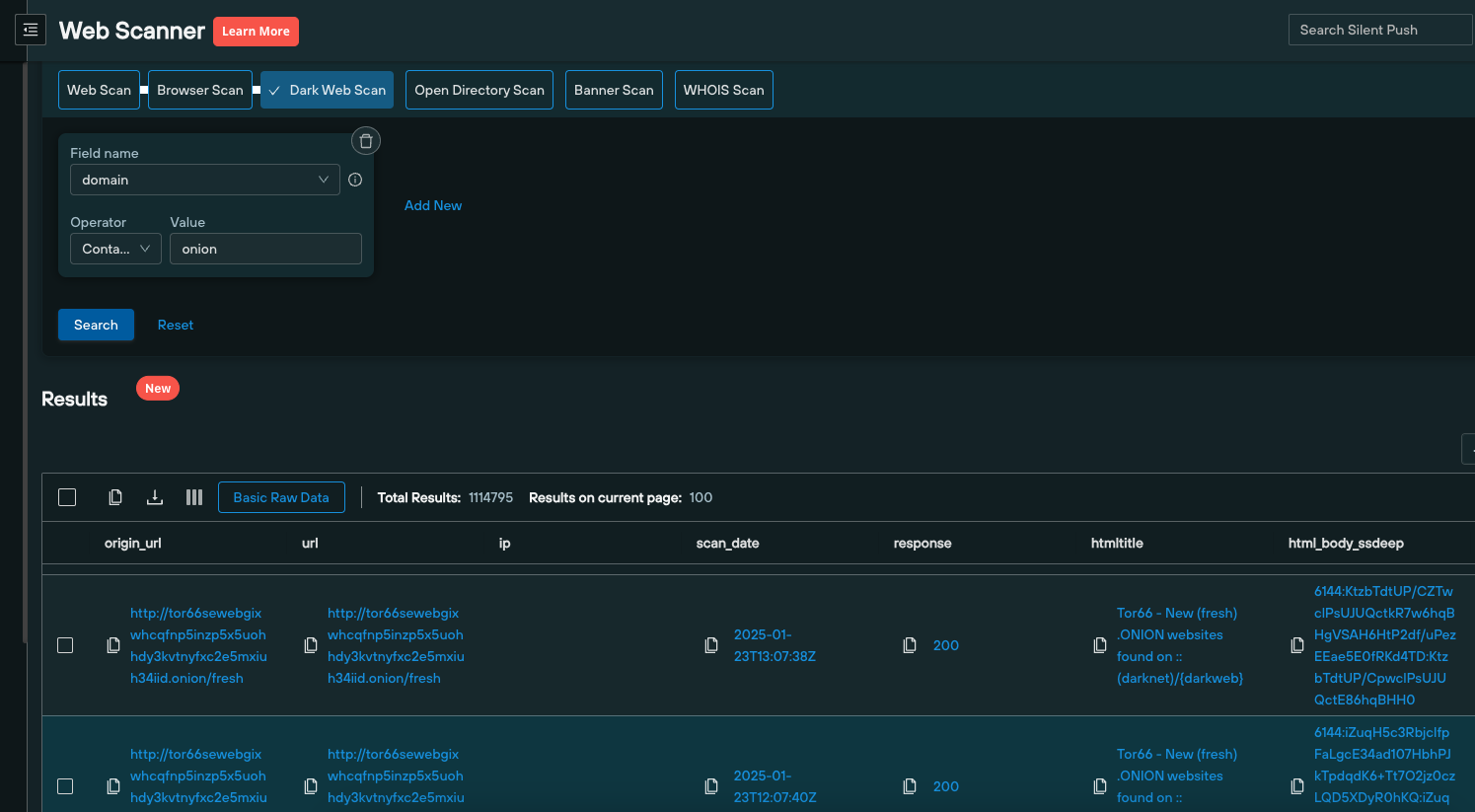Viewport: 1475px width, 812px height.
Task: Copy html_body_ssdeep of the 12:07:40Z row
Action: 1297,786
